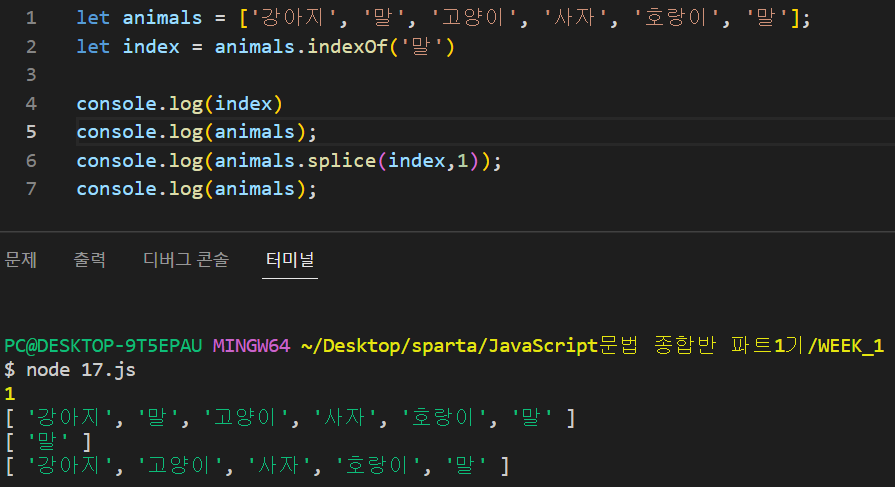Open the 디버그 콘솔 tab
This screenshot has width=895, height=487.
(x=186, y=260)
